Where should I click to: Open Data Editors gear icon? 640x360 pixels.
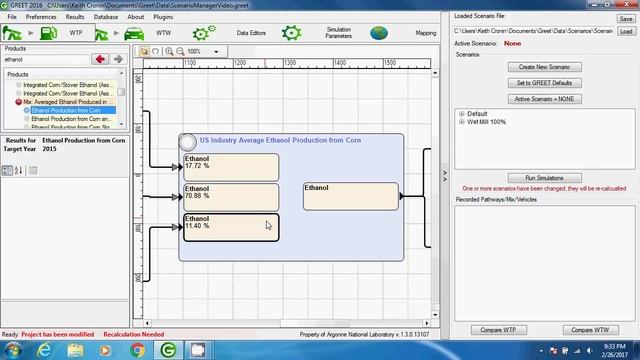[204, 33]
